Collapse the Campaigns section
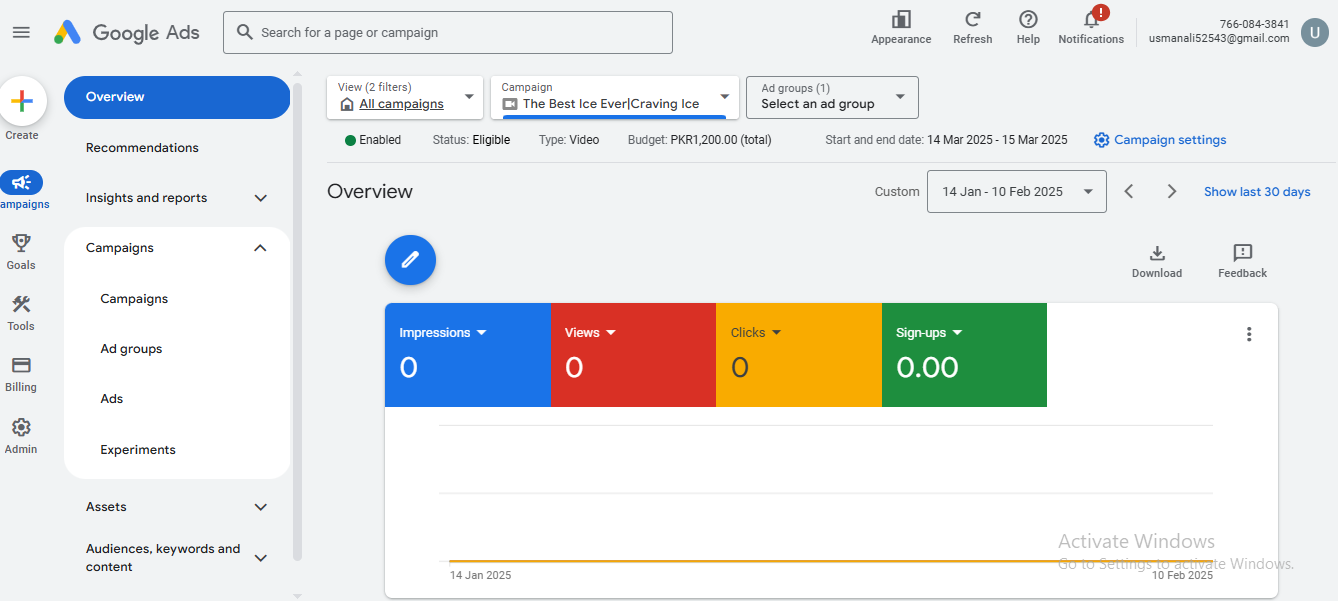Screen dimensions: 1338x601 [x=176, y=247]
